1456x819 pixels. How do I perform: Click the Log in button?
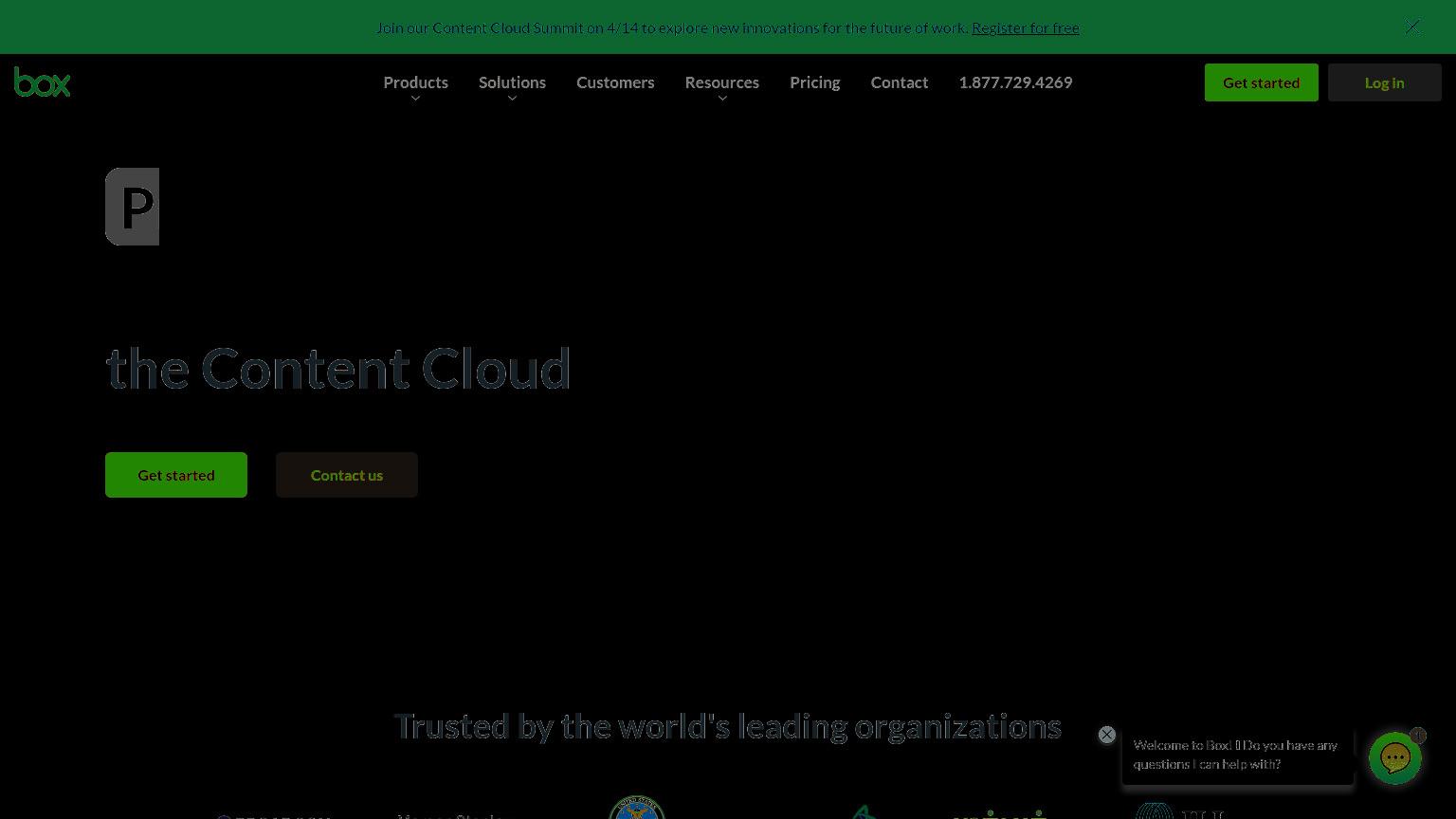(x=1384, y=82)
